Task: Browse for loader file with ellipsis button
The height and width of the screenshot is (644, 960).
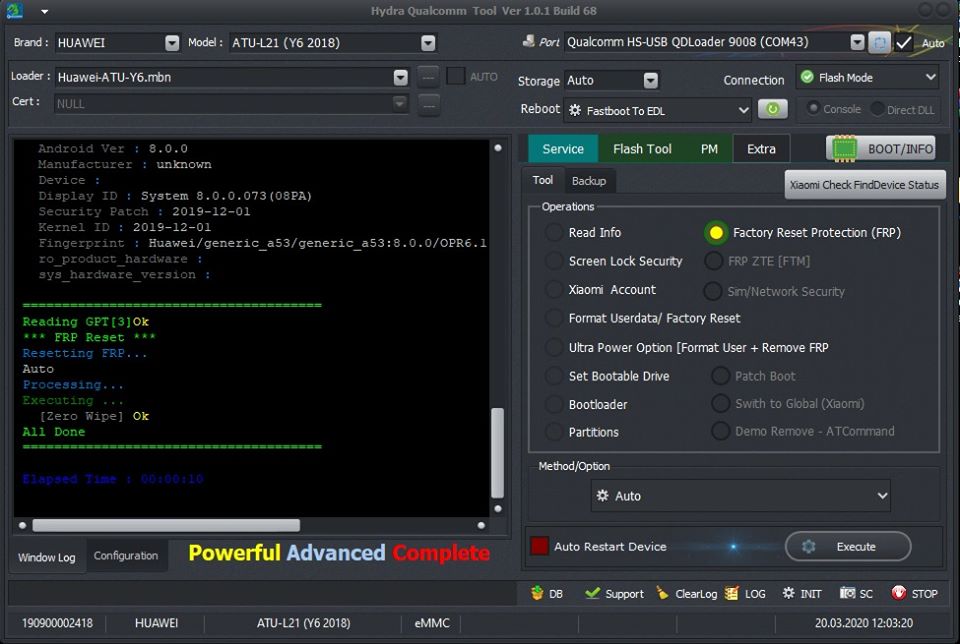Action: click(428, 77)
